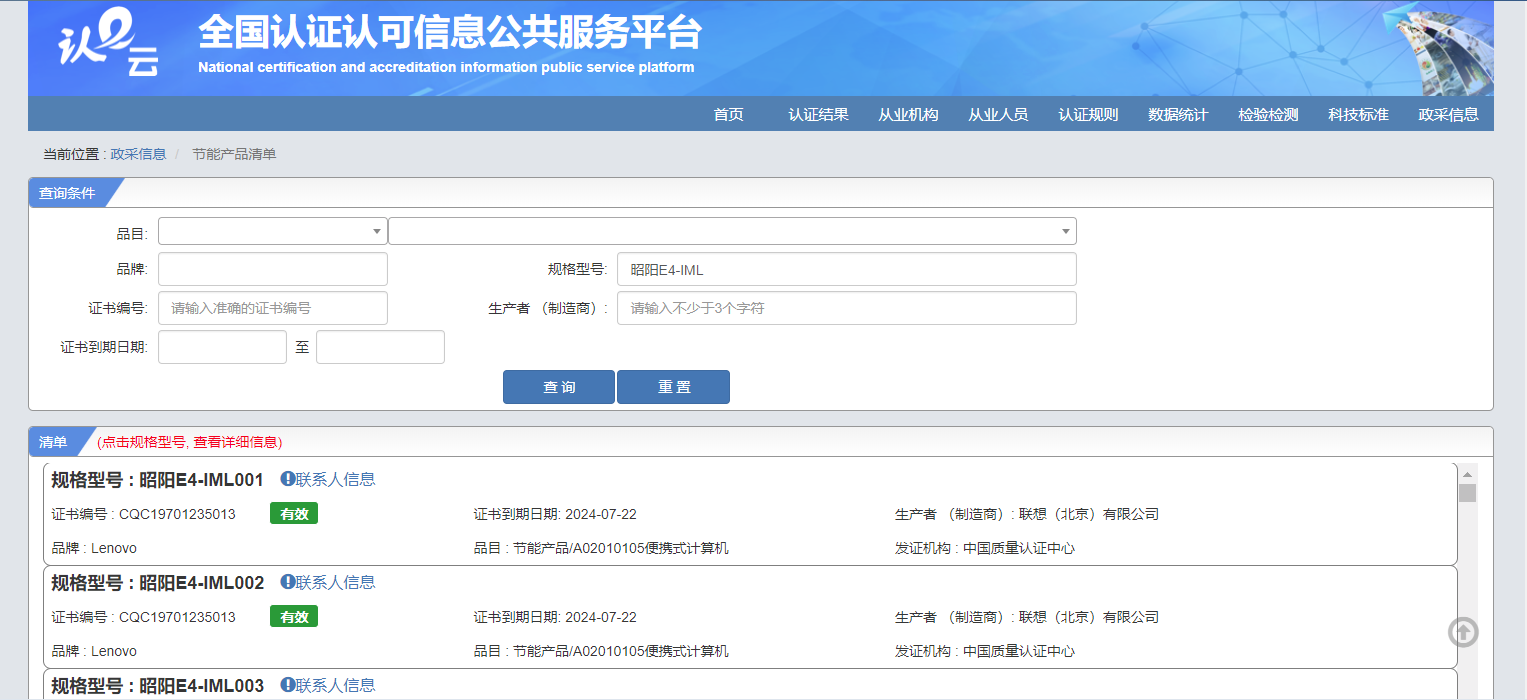Image resolution: width=1527 pixels, height=700 pixels.
Task: Click 品牌 Lenovo in 昭阳E4-IML002 row
Action: point(94,651)
